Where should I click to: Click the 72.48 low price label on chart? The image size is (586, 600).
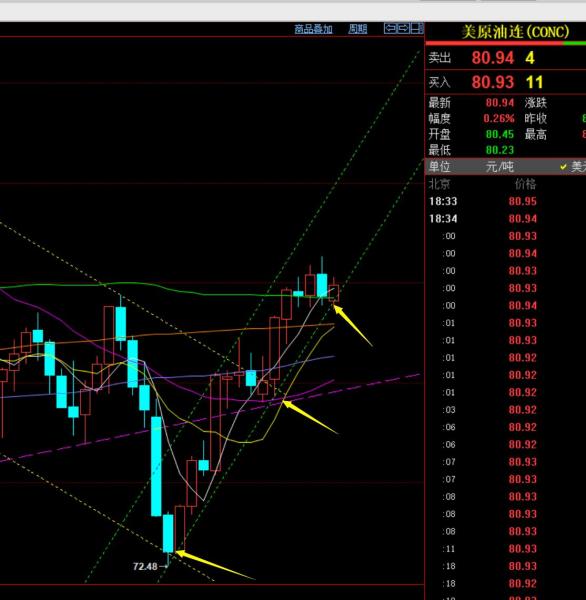[145, 566]
